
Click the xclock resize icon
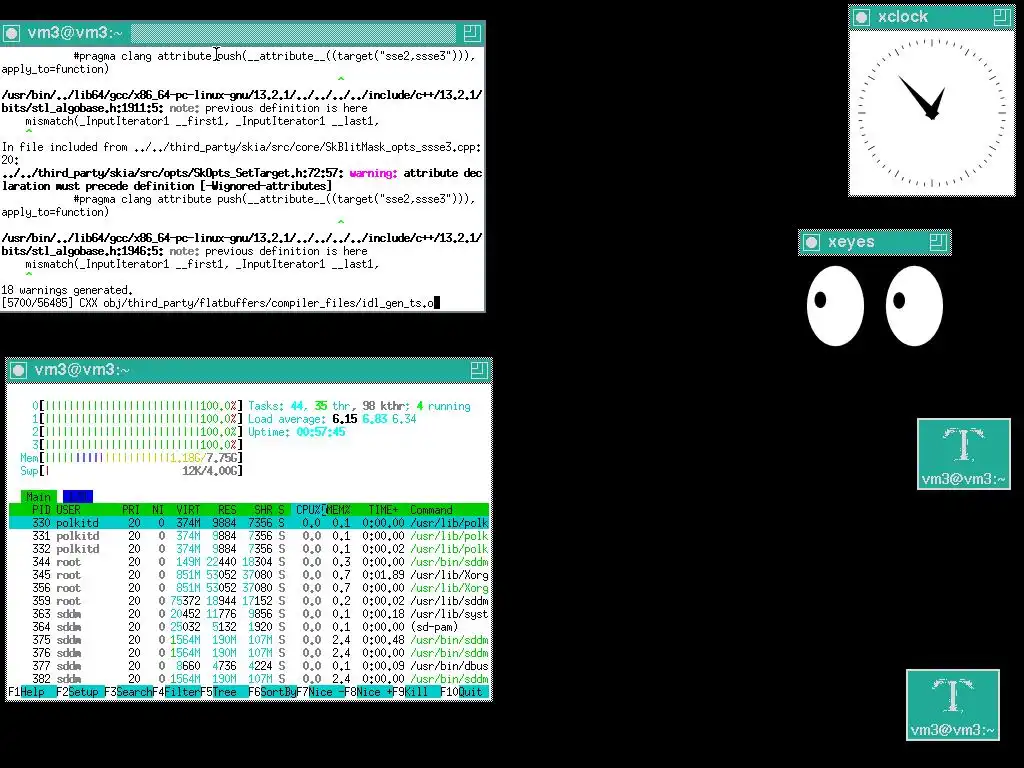click(x=1002, y=17)
